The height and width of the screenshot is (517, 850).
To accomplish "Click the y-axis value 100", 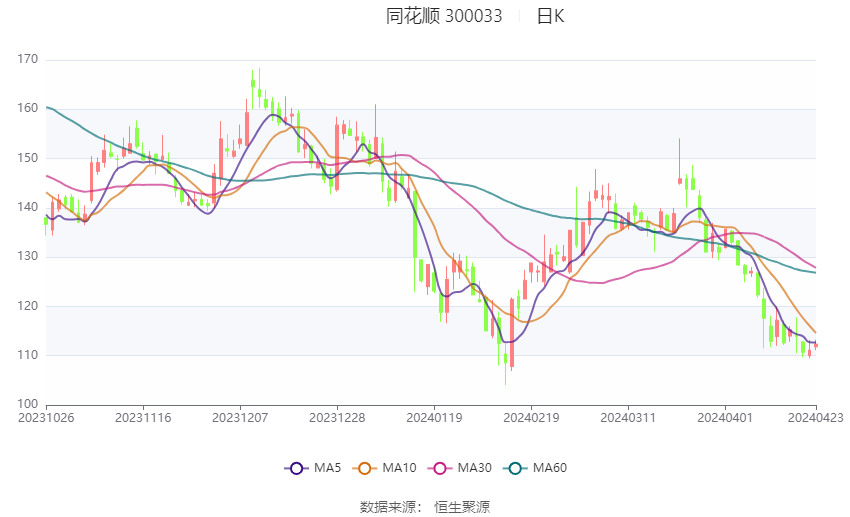I will [28, 404].
